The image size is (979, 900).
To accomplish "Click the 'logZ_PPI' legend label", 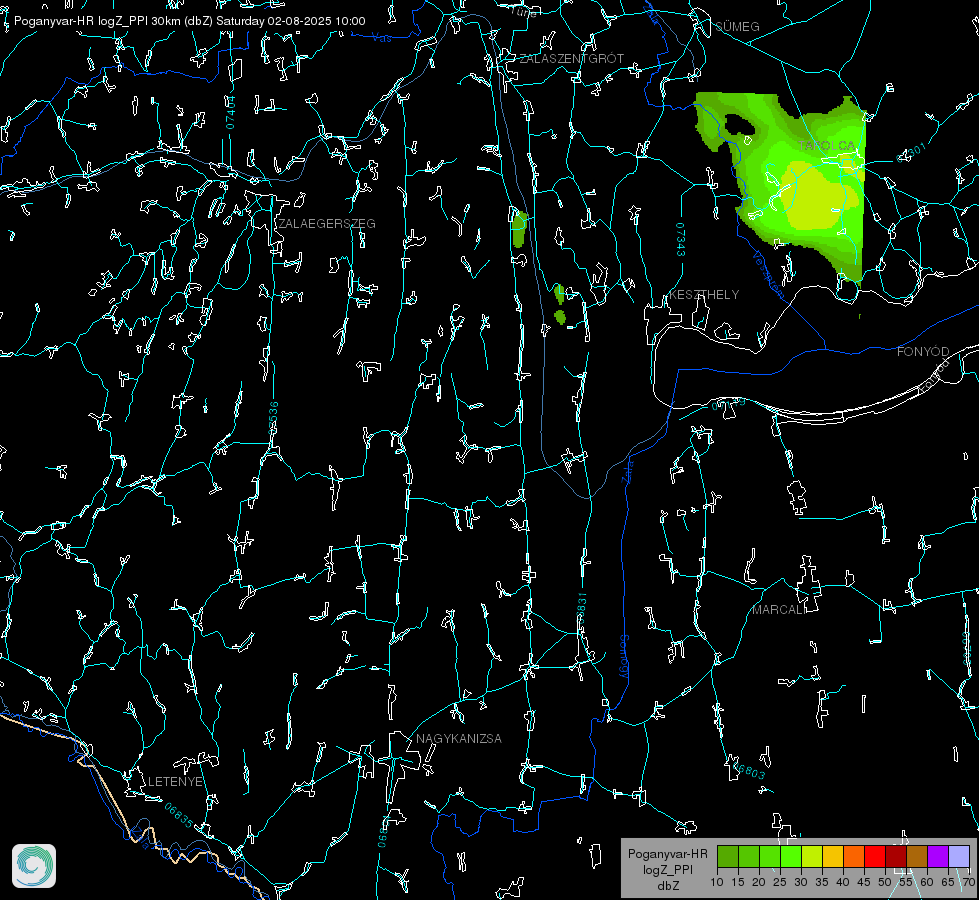I will tap(667, 869).
